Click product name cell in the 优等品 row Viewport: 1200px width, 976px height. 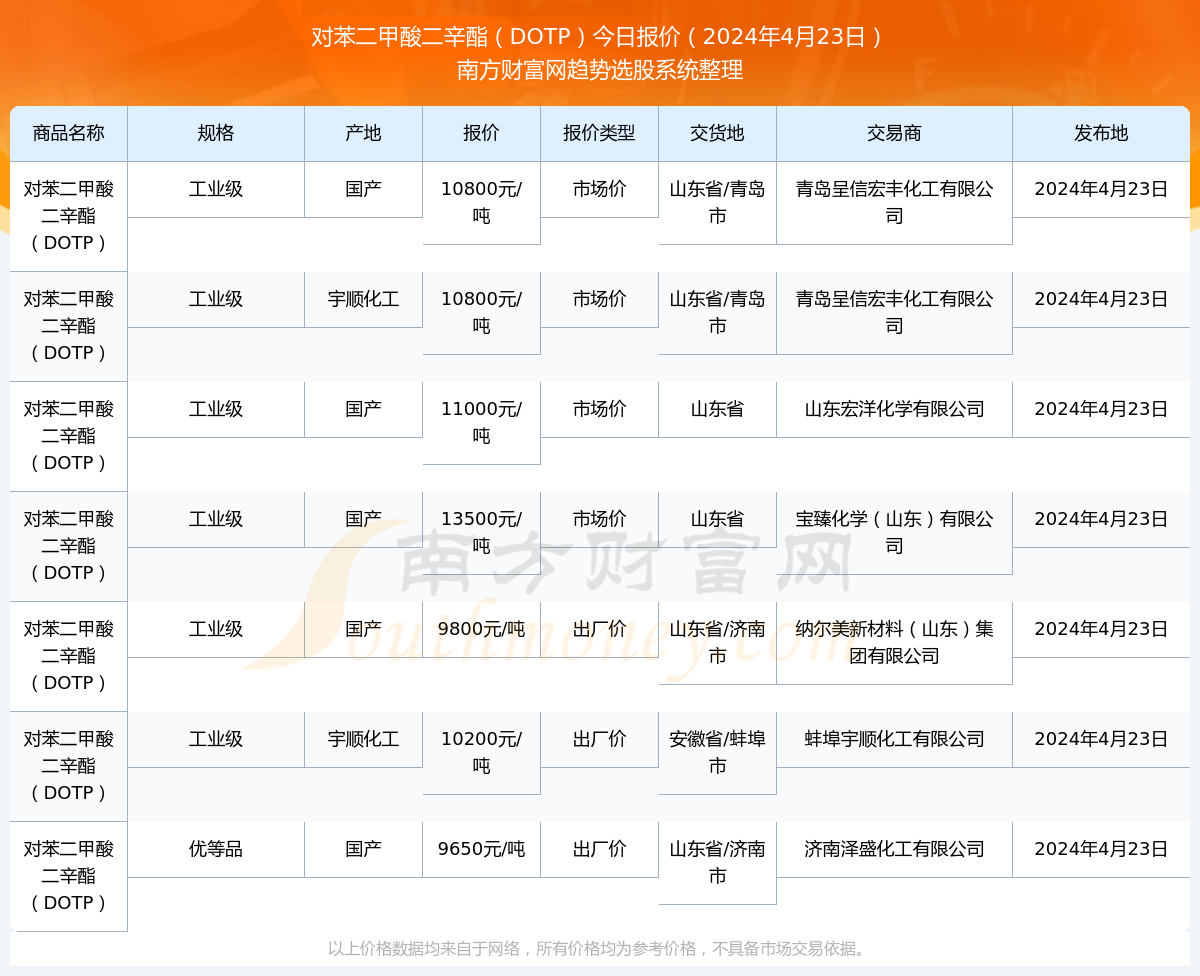pos(68,876)
